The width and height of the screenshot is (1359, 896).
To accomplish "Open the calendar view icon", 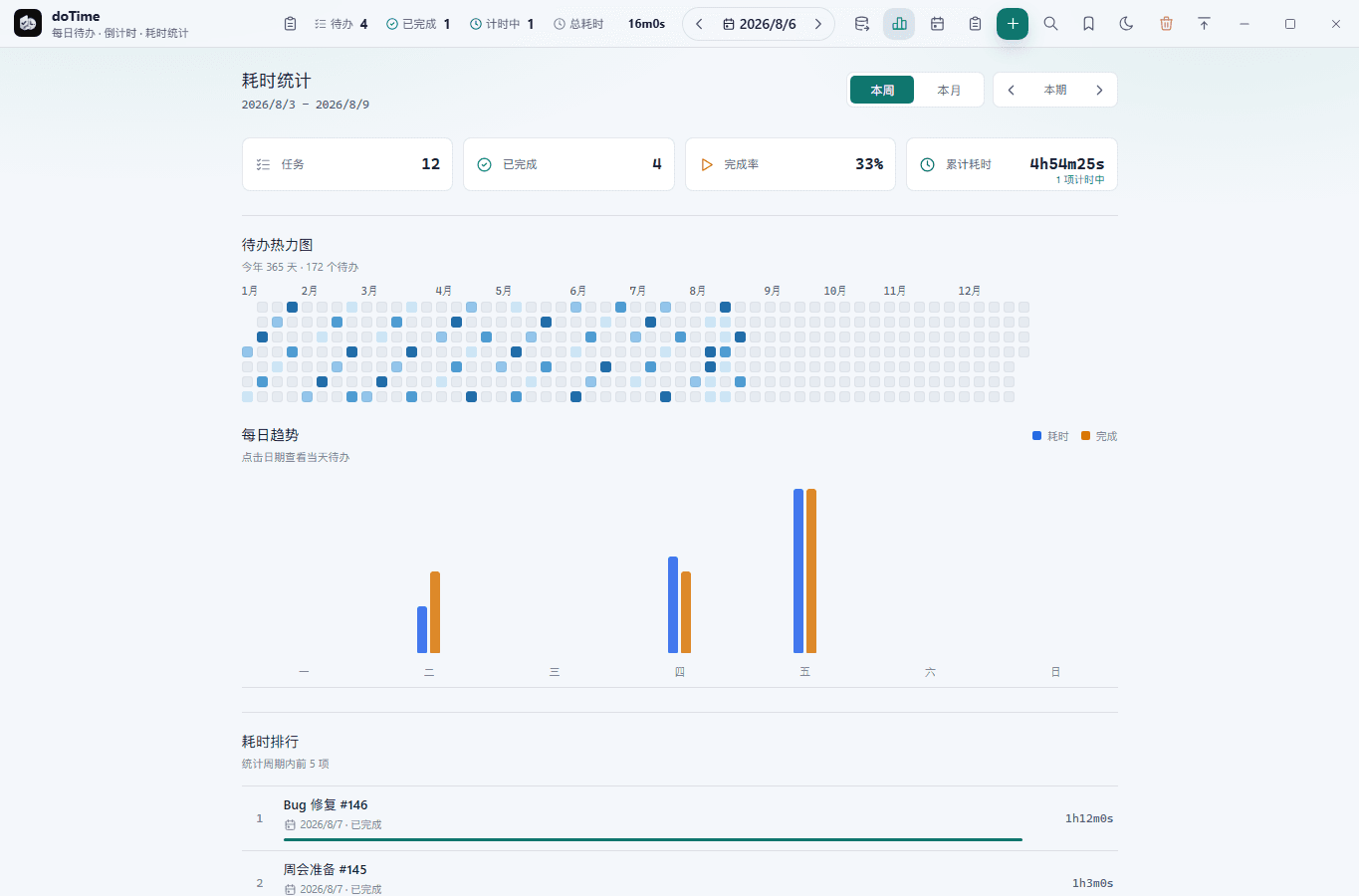I will pyautogui.click(x=937, y=24).
